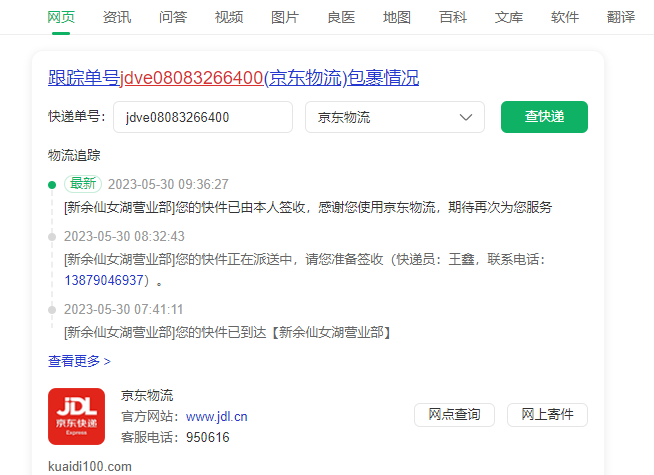
Task: Expand the 京东物流 courier dropdown
Action: 395,117
